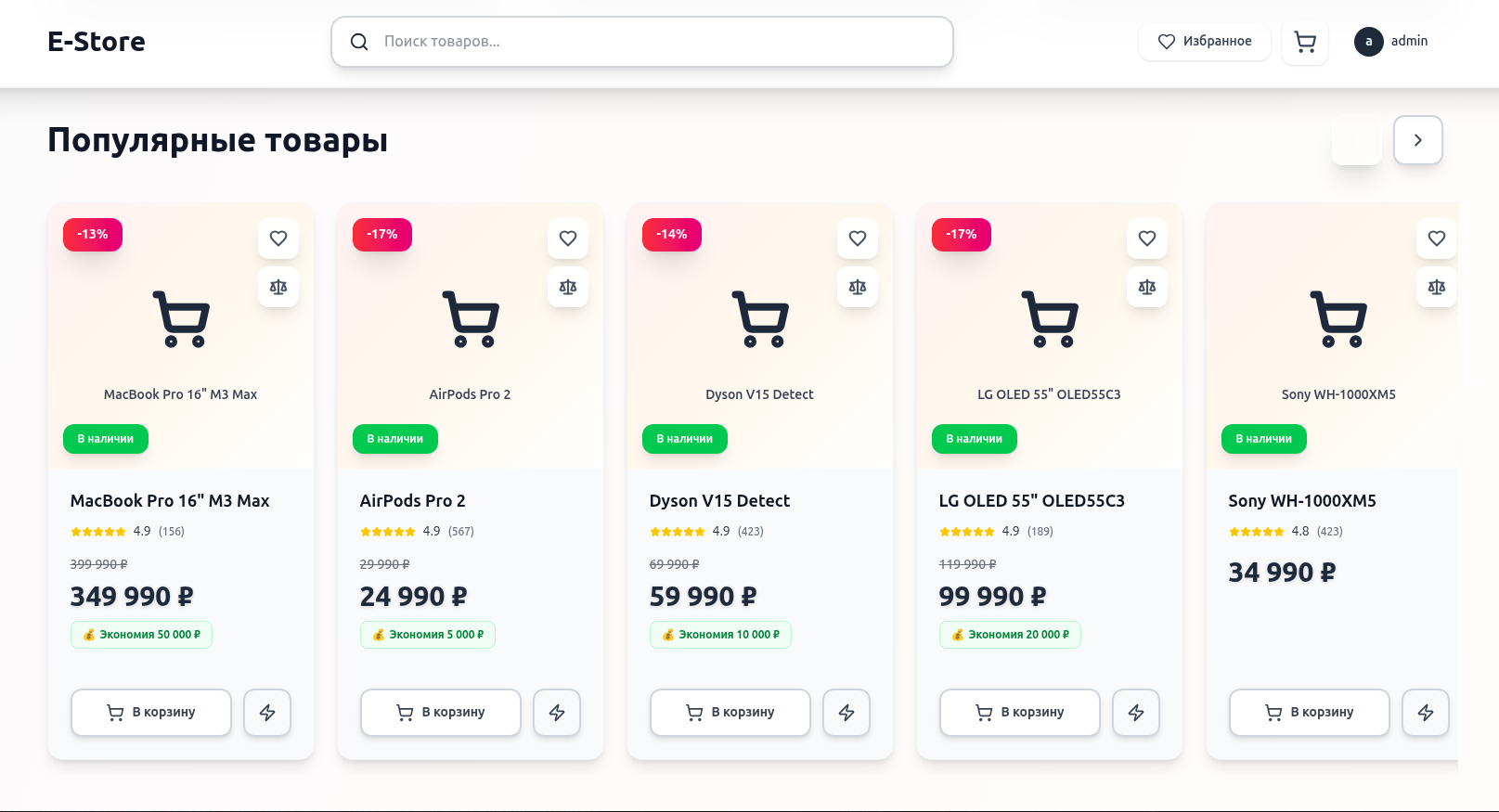Click lightning quick-buy on AirPods Pro 2

(x=557, y=713)
